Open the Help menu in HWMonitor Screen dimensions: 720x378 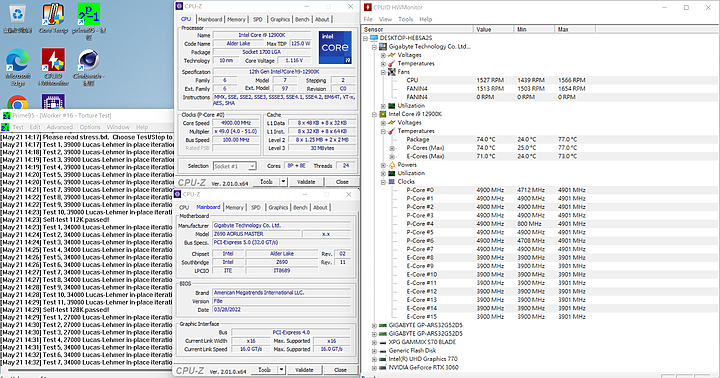(x=426, y=19)
